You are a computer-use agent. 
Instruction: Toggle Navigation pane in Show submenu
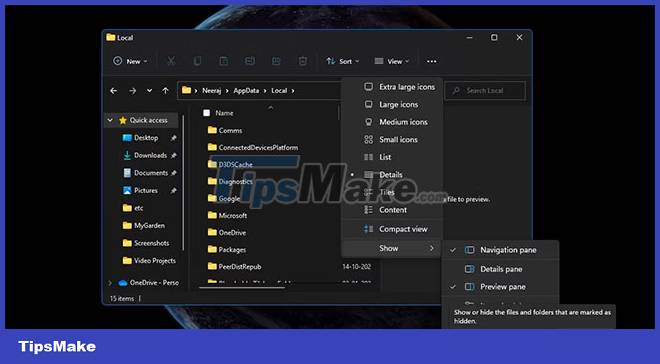tap(500, 250)
